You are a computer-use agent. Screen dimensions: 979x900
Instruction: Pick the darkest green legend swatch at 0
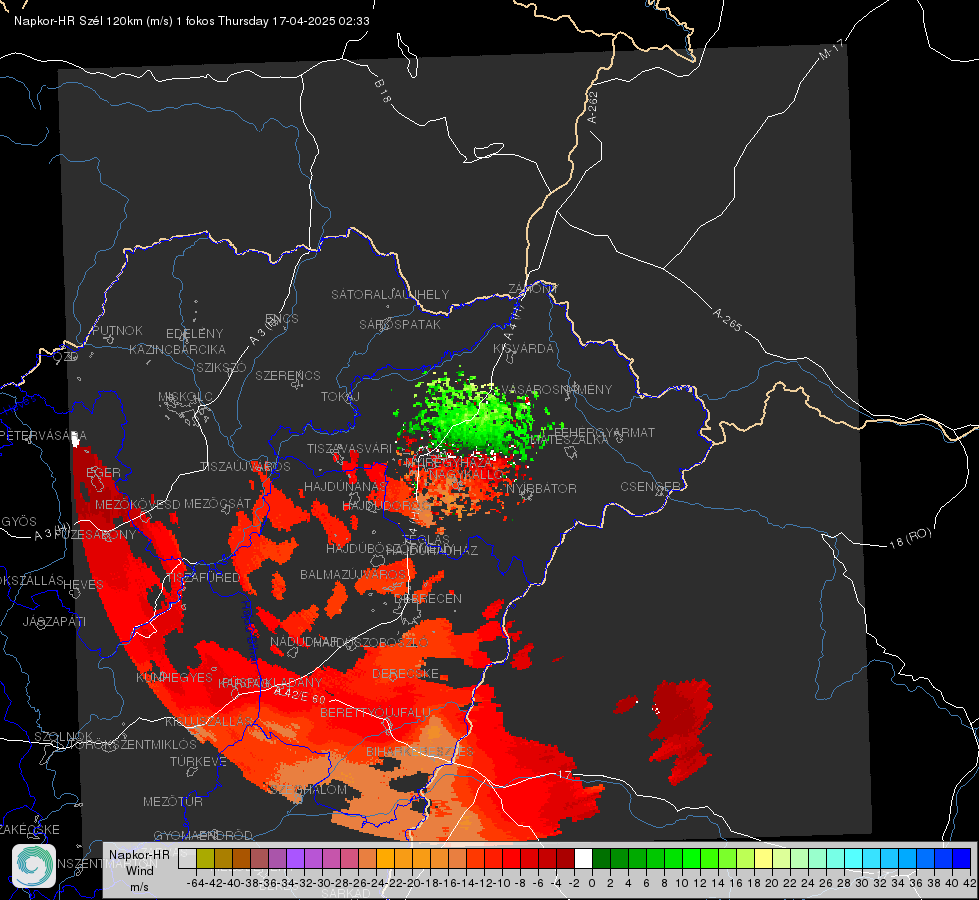601,858
